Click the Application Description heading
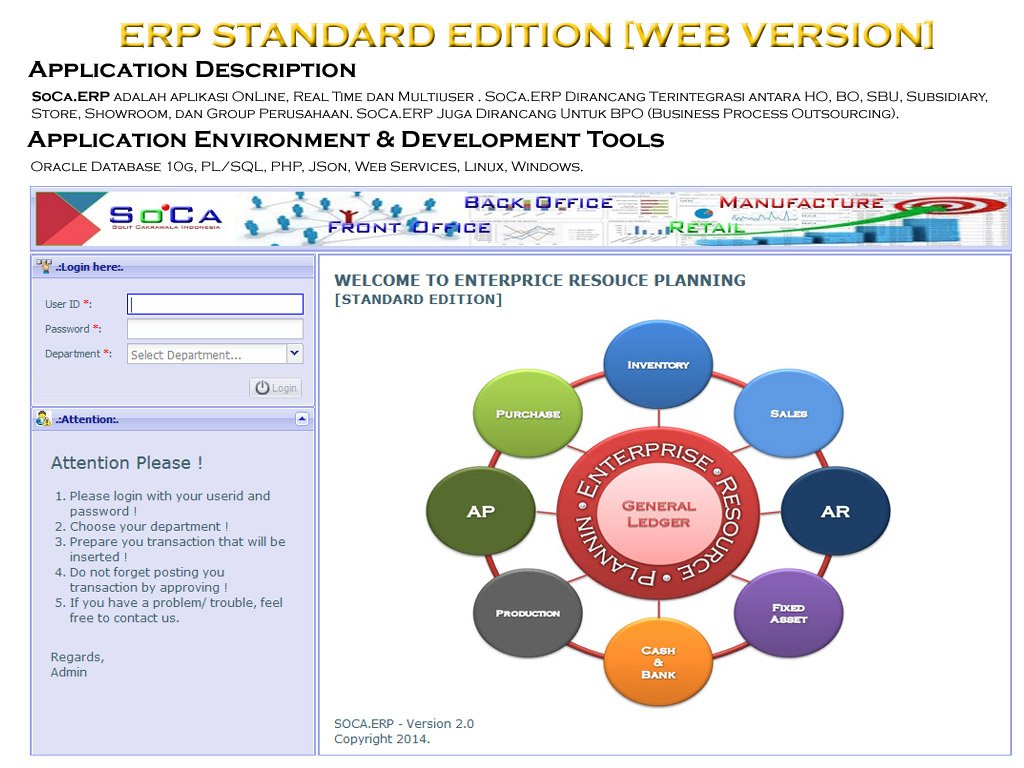Image resolution: width=1024 pixels, height=768 pixels. click(192, 69)
